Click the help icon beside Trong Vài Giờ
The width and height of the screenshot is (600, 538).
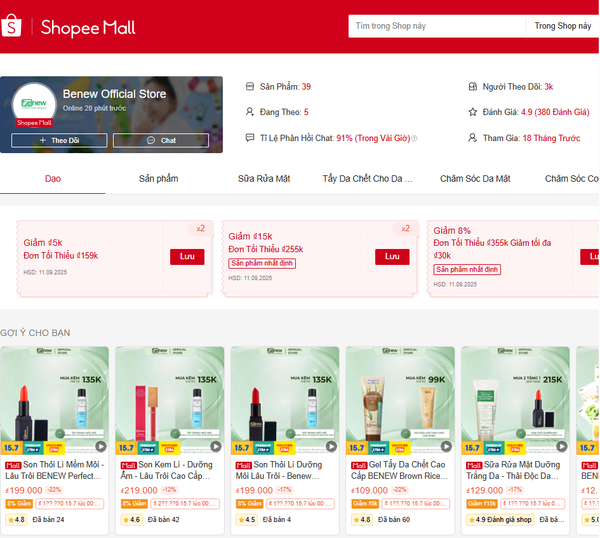point(414,138)
